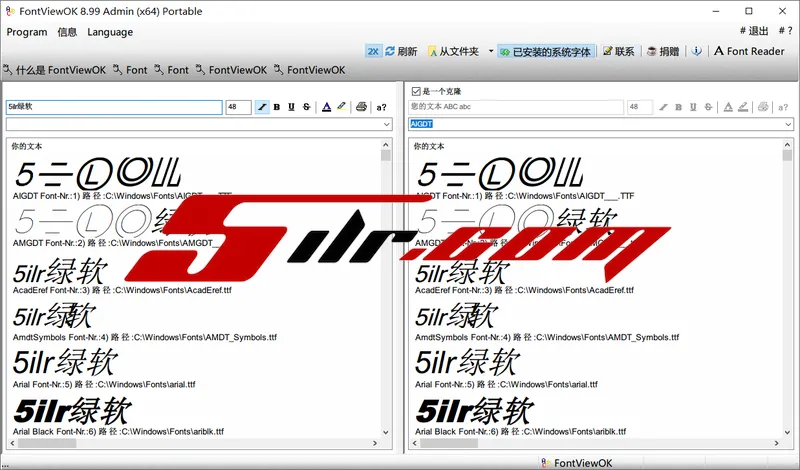Viewport: 800px width, 470px height.
Task: Click left pane vertical scrollbar thumb
Action: (386, 155)
